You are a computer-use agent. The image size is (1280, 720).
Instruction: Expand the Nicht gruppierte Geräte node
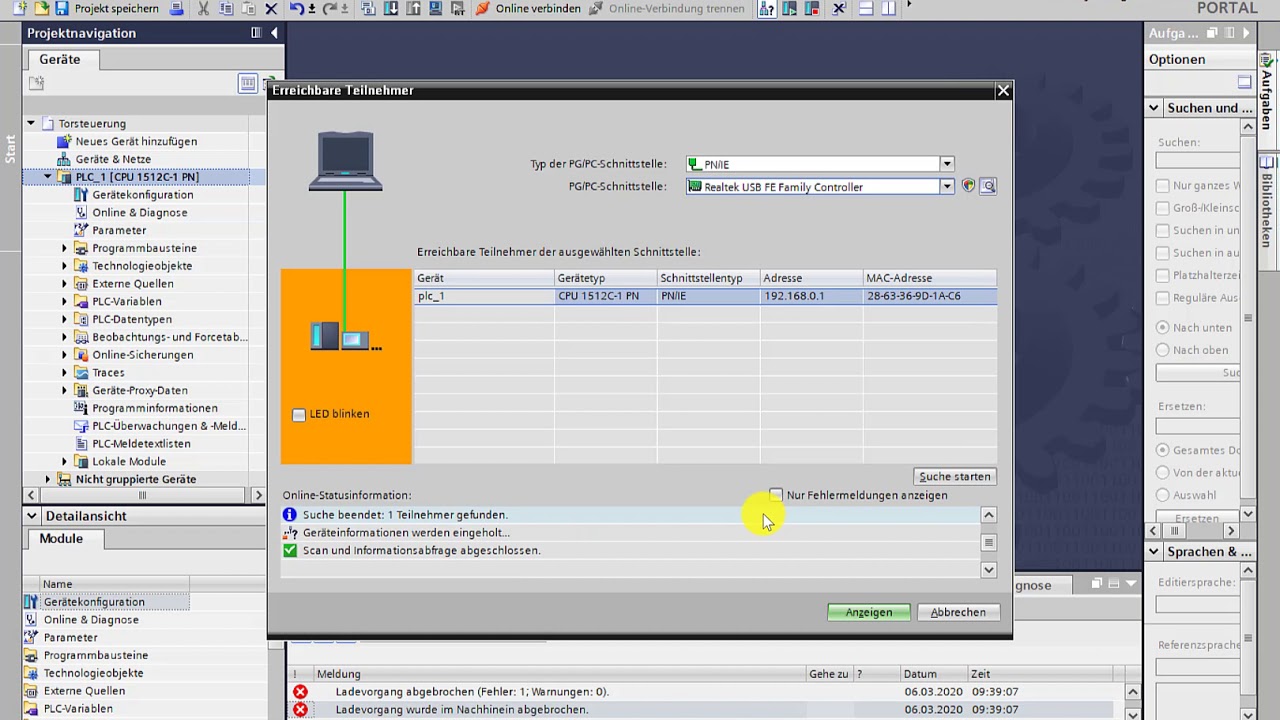coord(48,479)
